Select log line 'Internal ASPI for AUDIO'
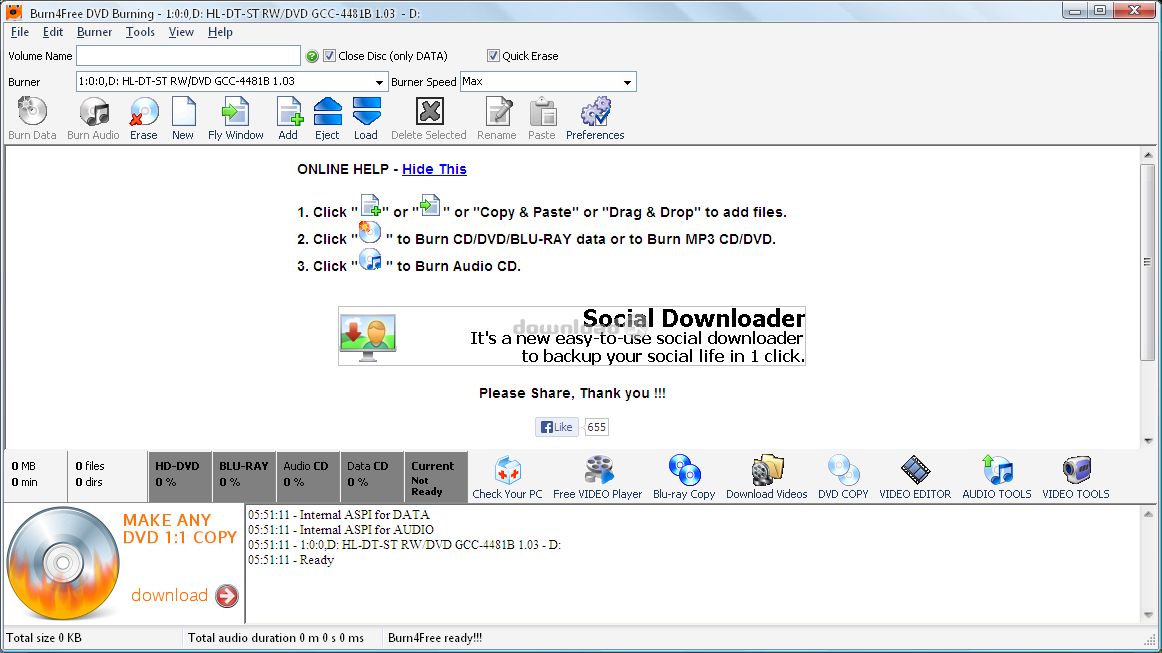The width and height of the screenshot is (1162, 653). [x=341, y=530]
